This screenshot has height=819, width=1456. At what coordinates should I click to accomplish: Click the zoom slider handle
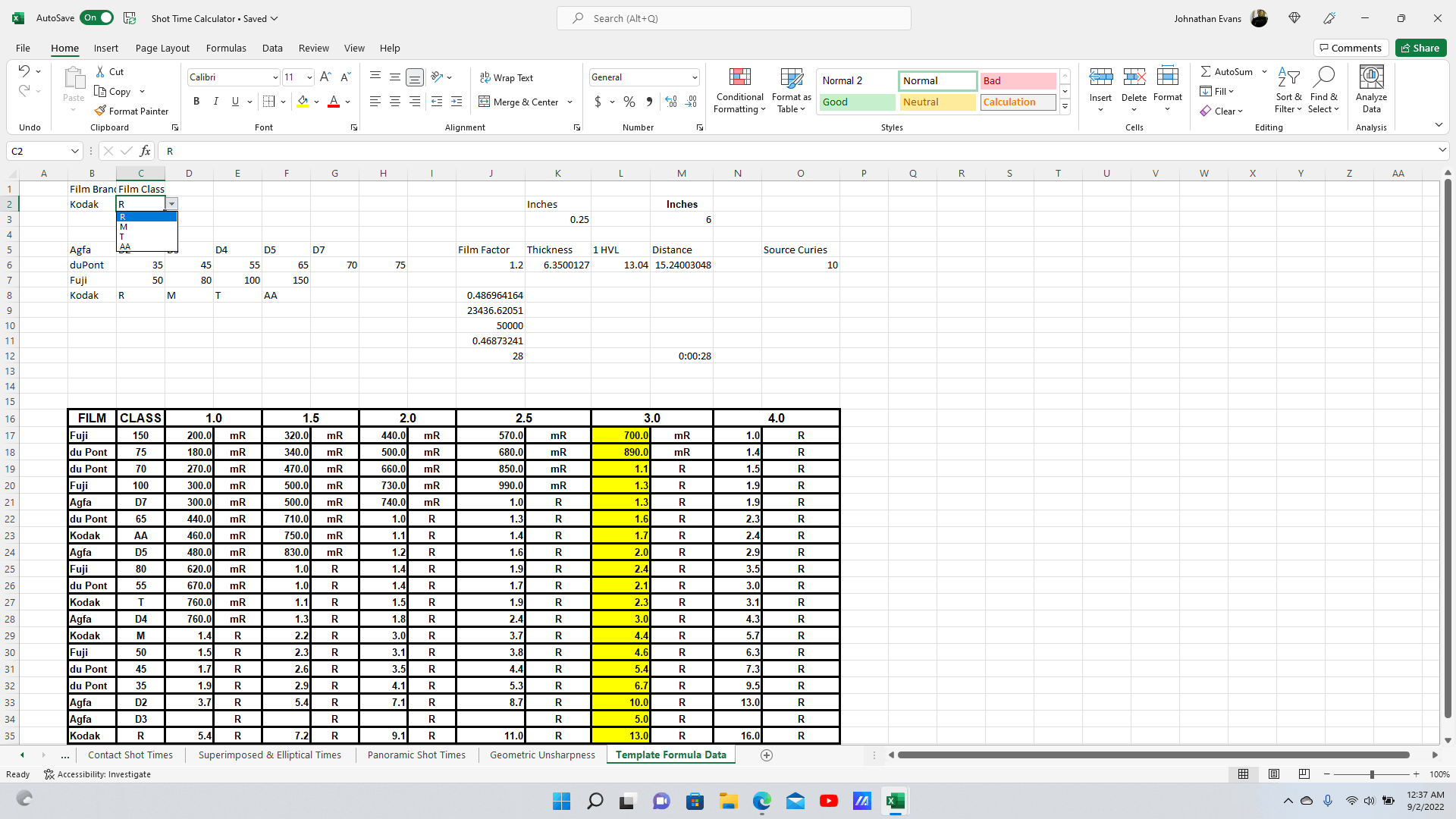tap(1371, 774)
